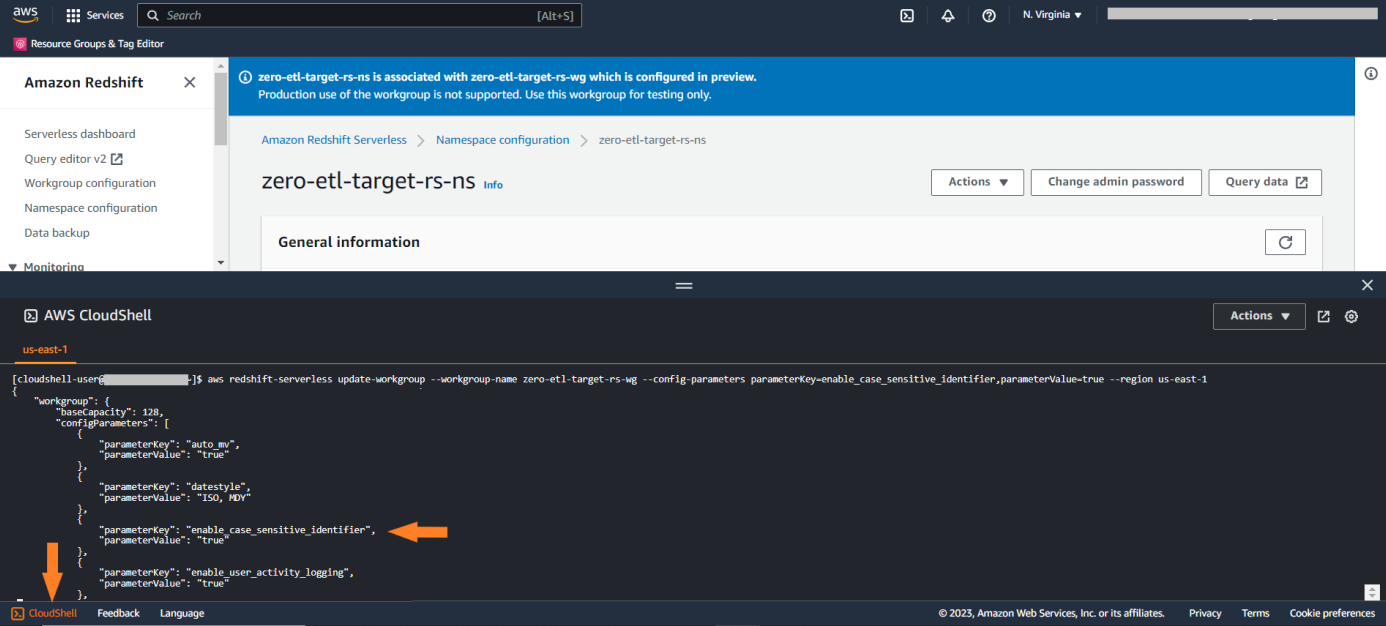Click the CloudShell icon in the footer
The width and height of the screenshot is (1386, 626).
coord(18,613)
